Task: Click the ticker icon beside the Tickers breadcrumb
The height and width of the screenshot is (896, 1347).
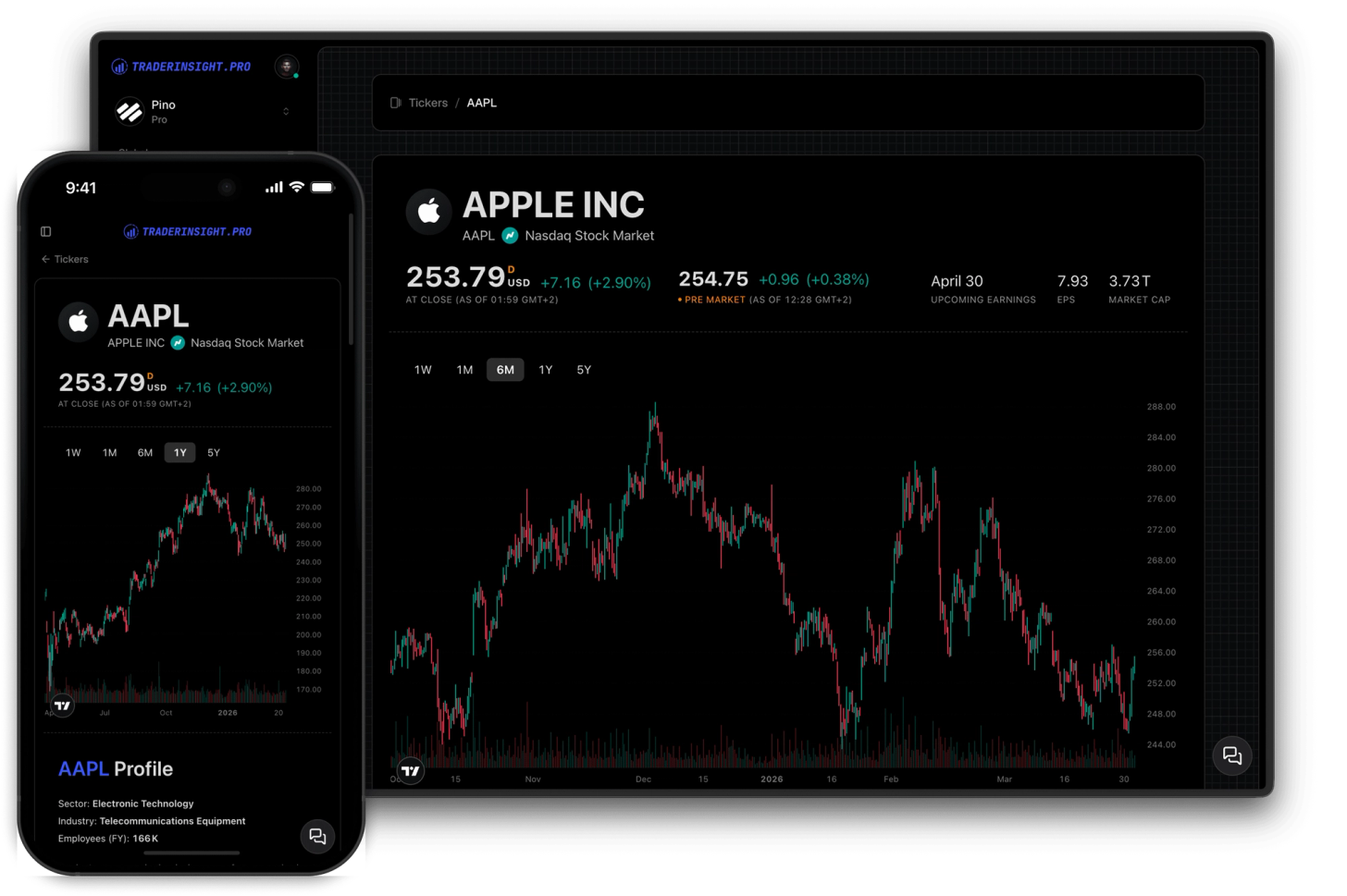Action: point(395,103)
